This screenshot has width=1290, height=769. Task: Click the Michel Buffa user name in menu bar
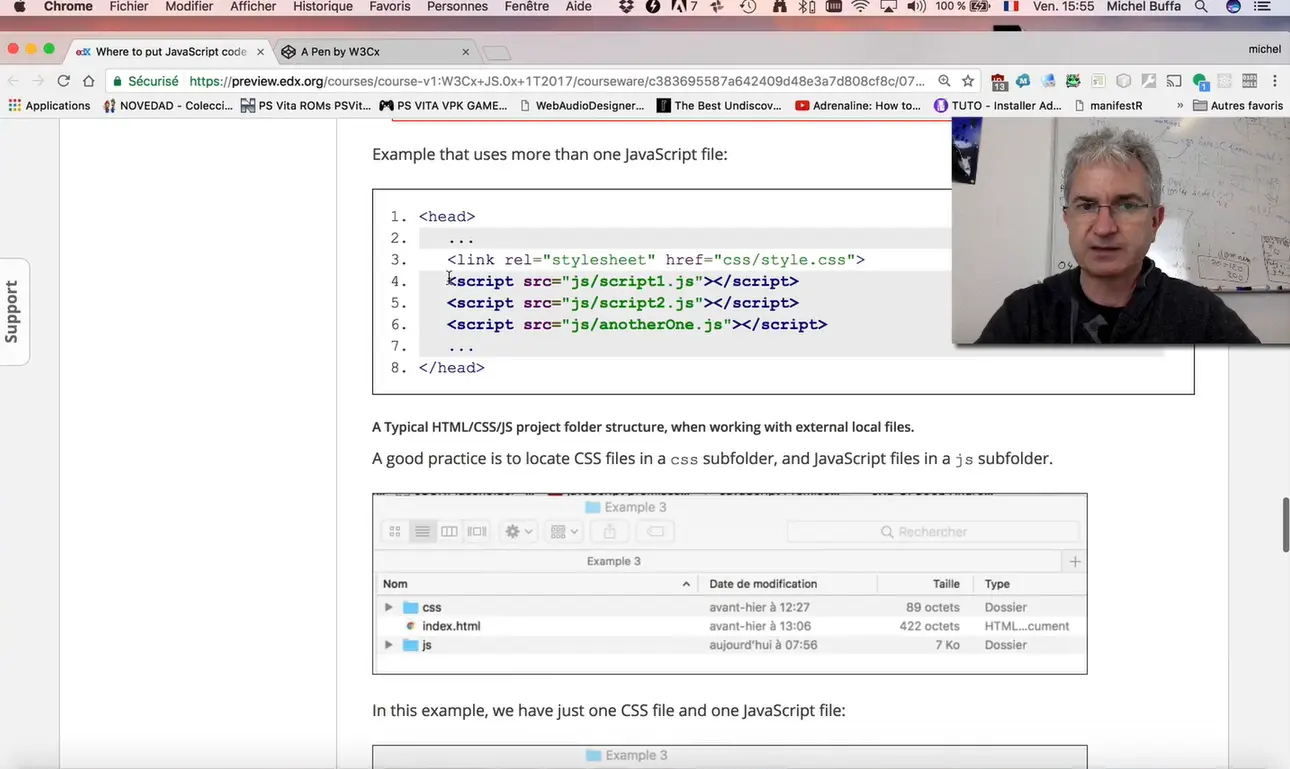[x=1145, y=7]
